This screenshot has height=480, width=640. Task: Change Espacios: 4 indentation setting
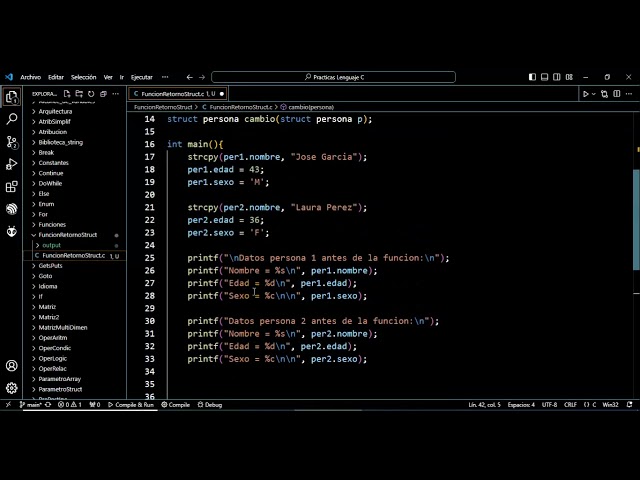pos(521,405)
